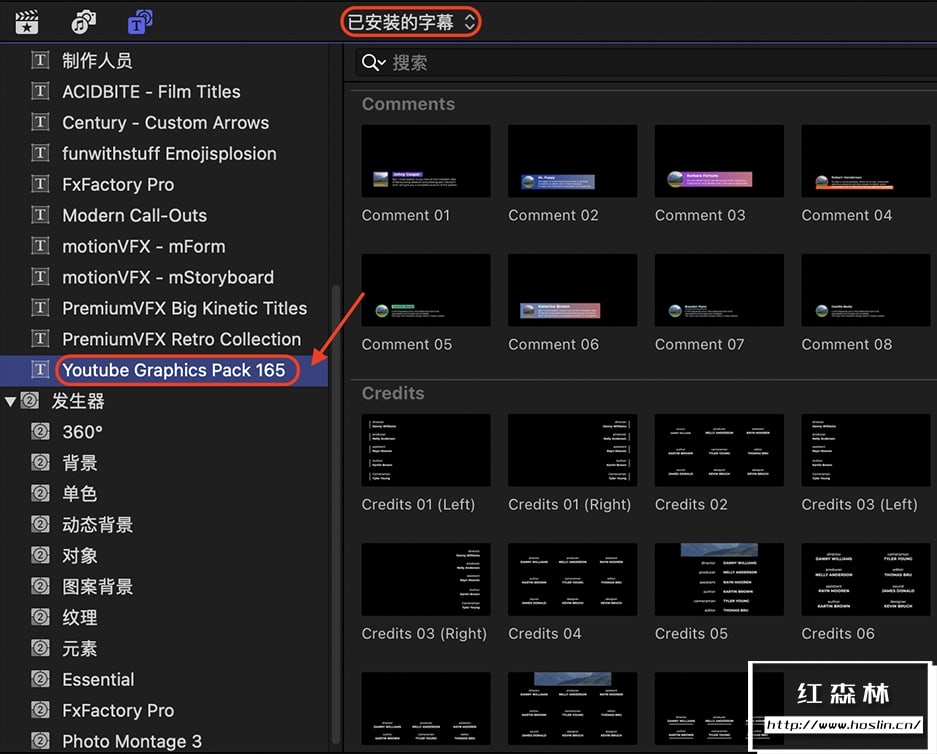
Task: Select motionVFX - mStoryboard category
Action: [x=168, y=277]
